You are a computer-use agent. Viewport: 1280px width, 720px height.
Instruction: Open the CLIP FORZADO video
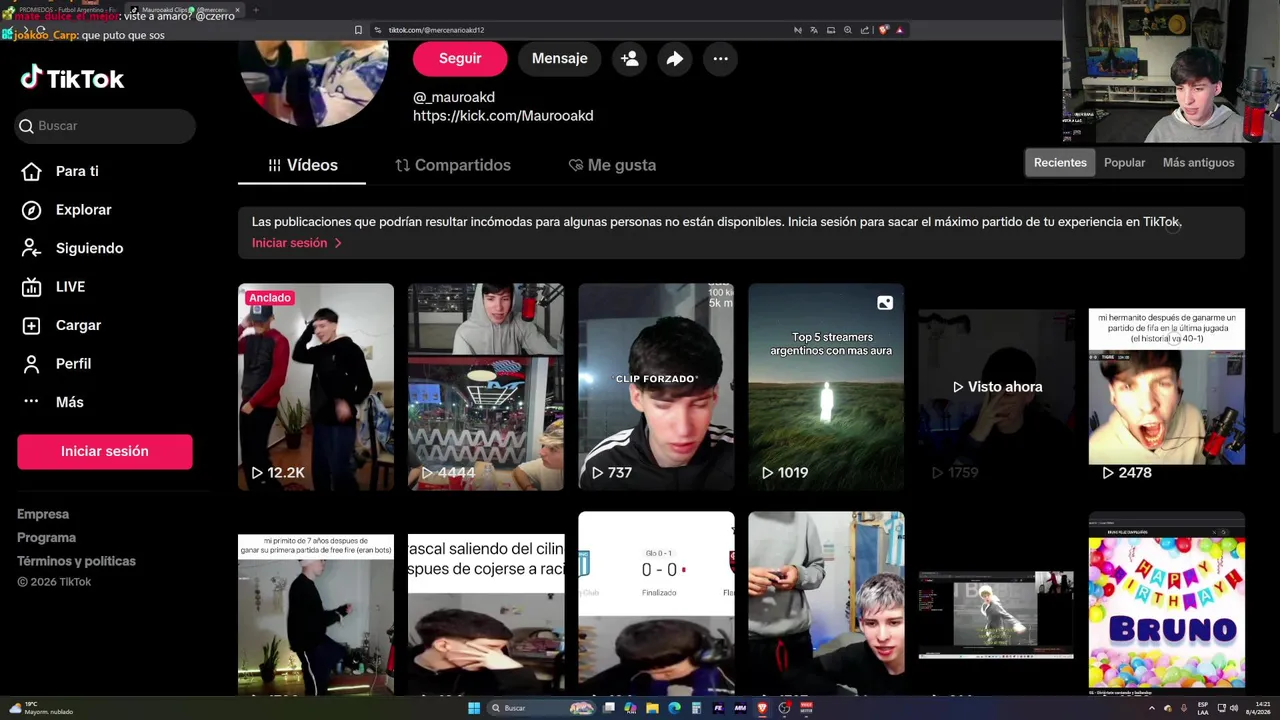pos(656,387)
